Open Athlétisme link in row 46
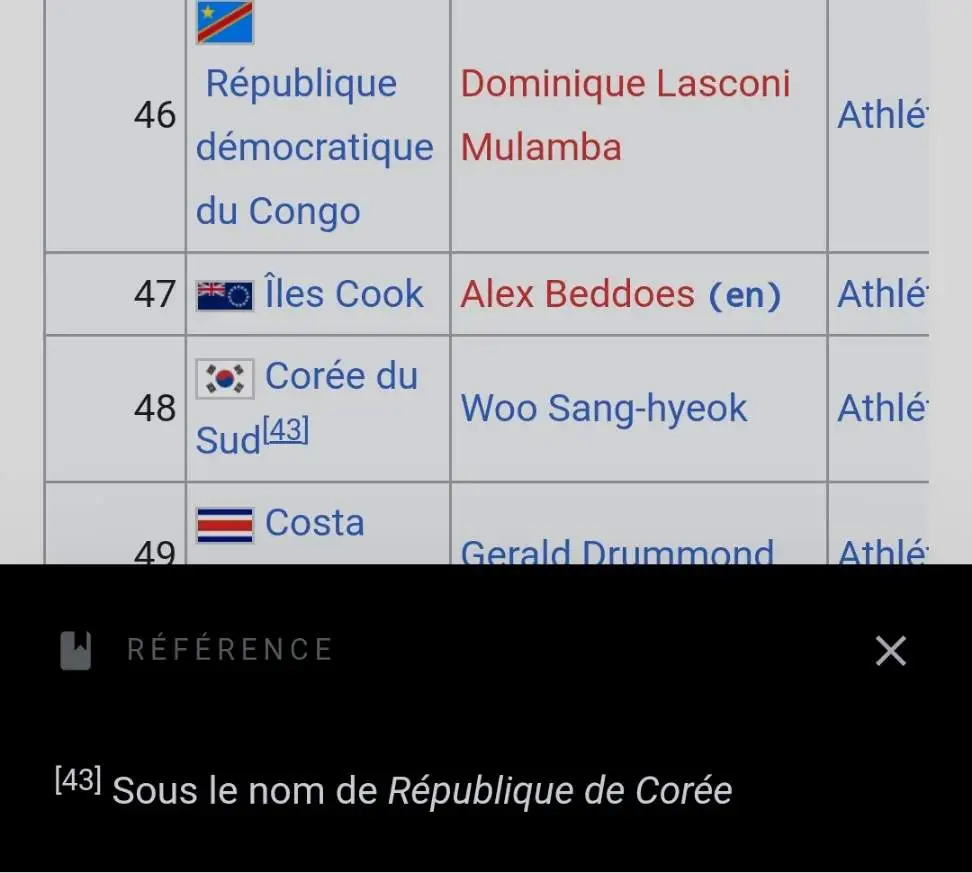 881,115
